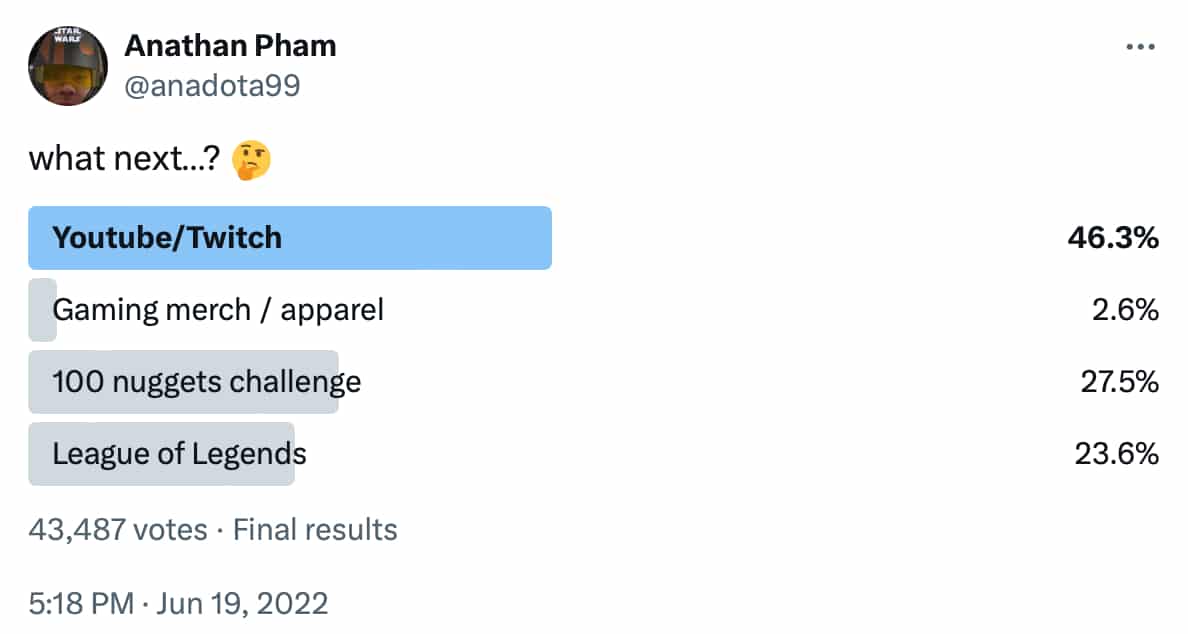Click the 43,487 votes count
The width and height of the screenshot is (1188, 634).
pos(118,529)
